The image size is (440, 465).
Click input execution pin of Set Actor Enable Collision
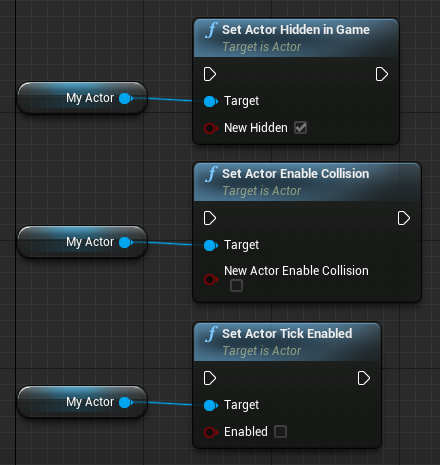pyautogui.click(x=210, y=218)
